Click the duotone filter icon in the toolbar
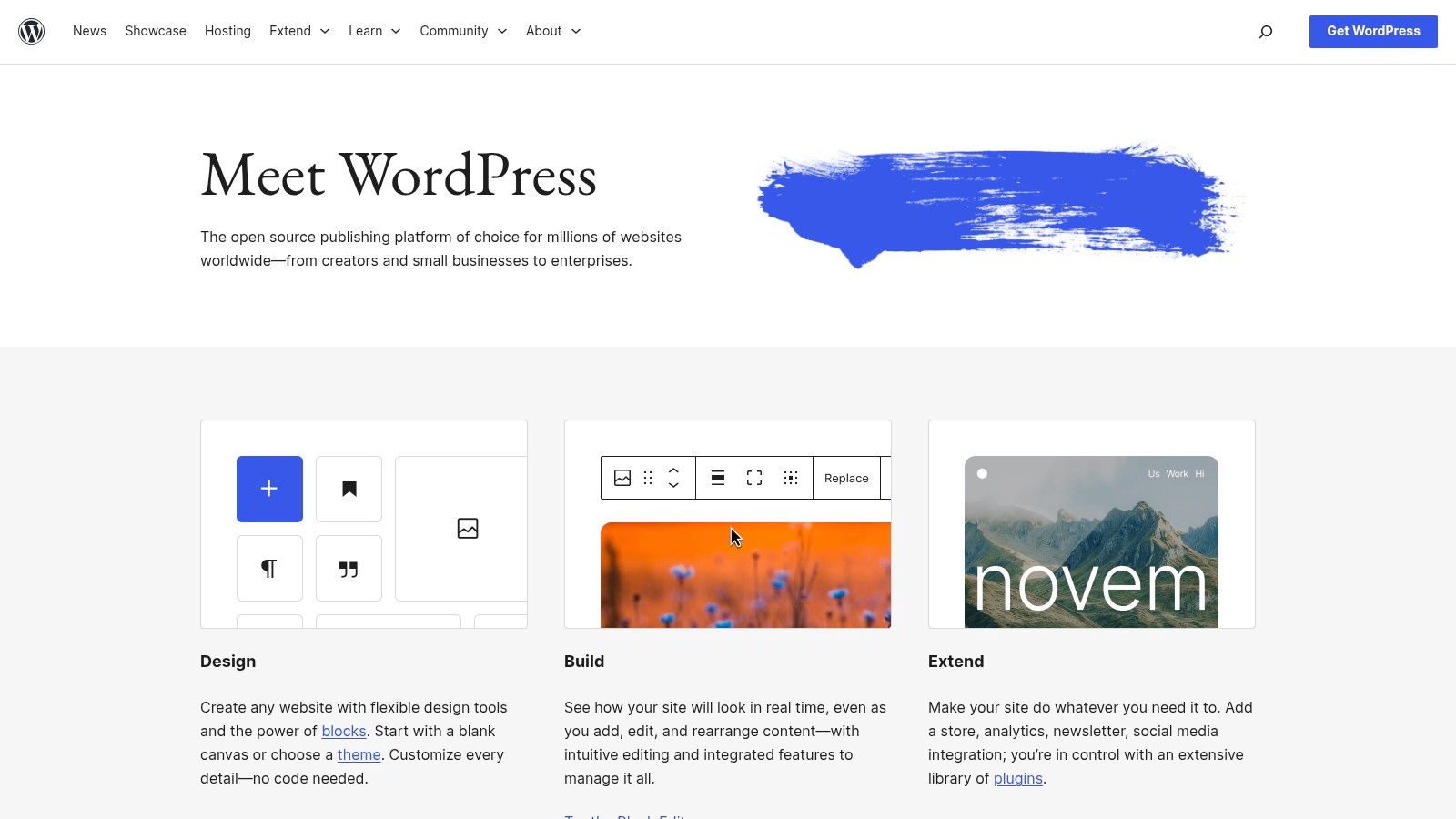The width and height of the screenshot is (1456, 819). coord(791,477)
